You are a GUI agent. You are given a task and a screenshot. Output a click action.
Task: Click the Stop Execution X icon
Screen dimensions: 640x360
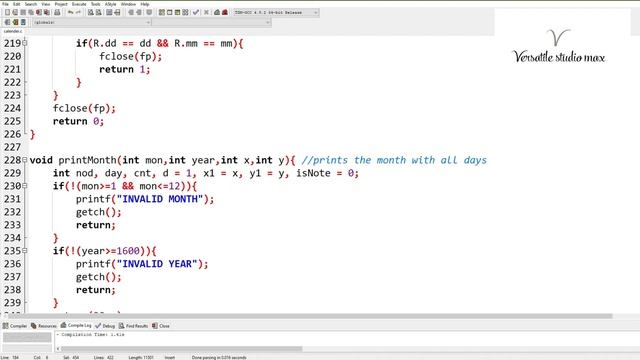pos(207,12)
